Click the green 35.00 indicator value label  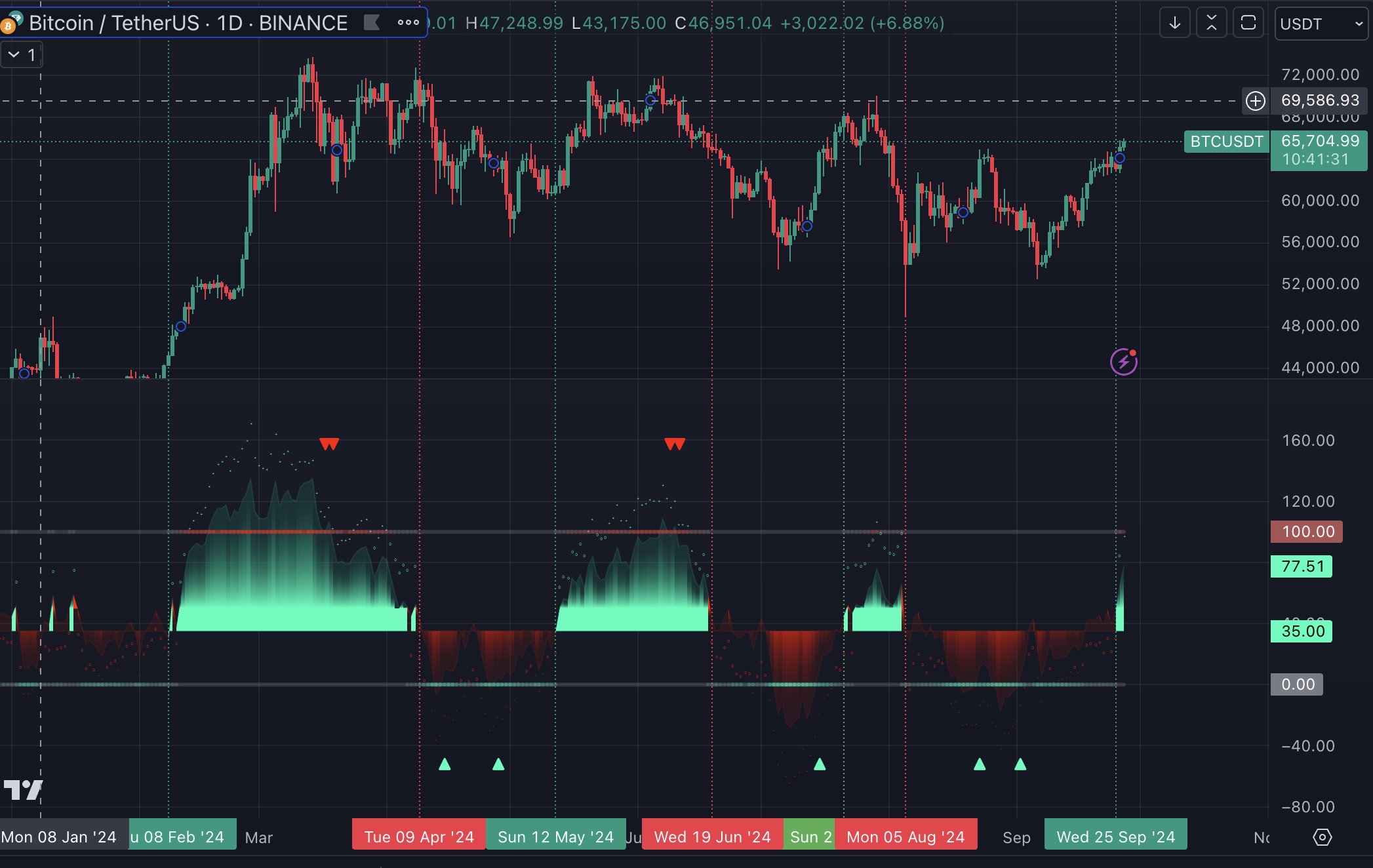click(1302, 631)
